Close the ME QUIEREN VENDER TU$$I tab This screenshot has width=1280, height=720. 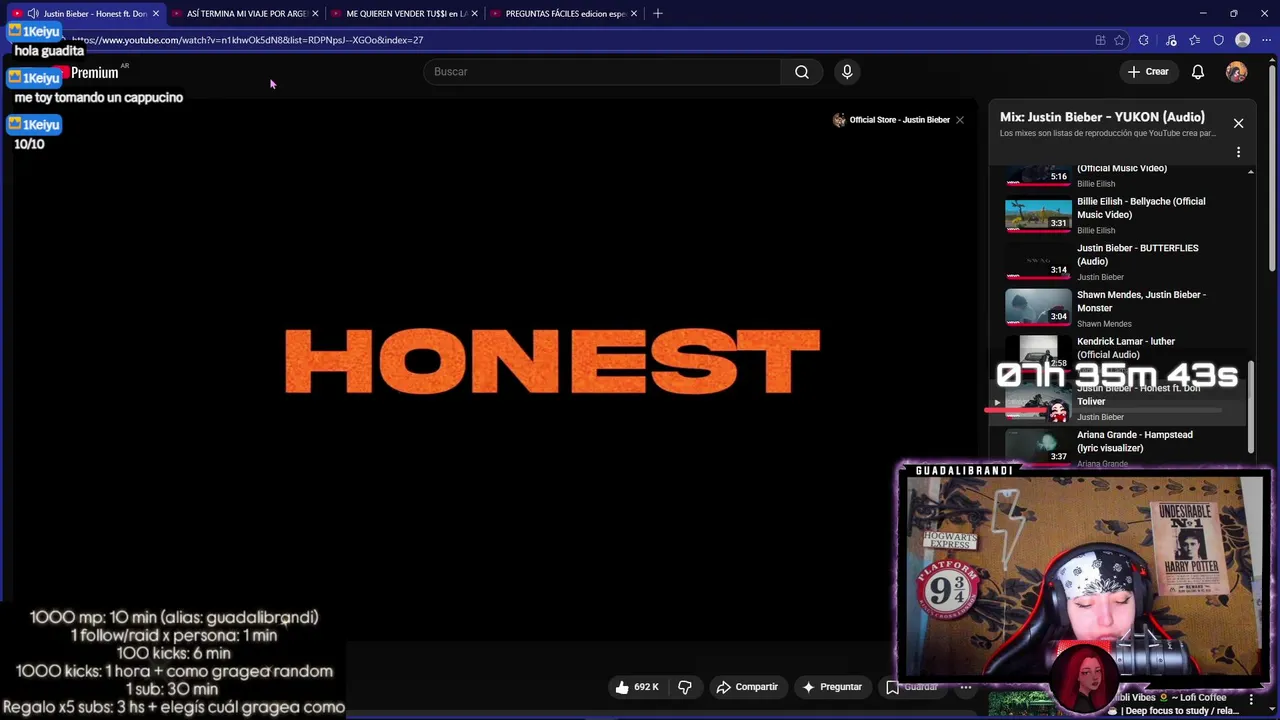click(475, 13)
